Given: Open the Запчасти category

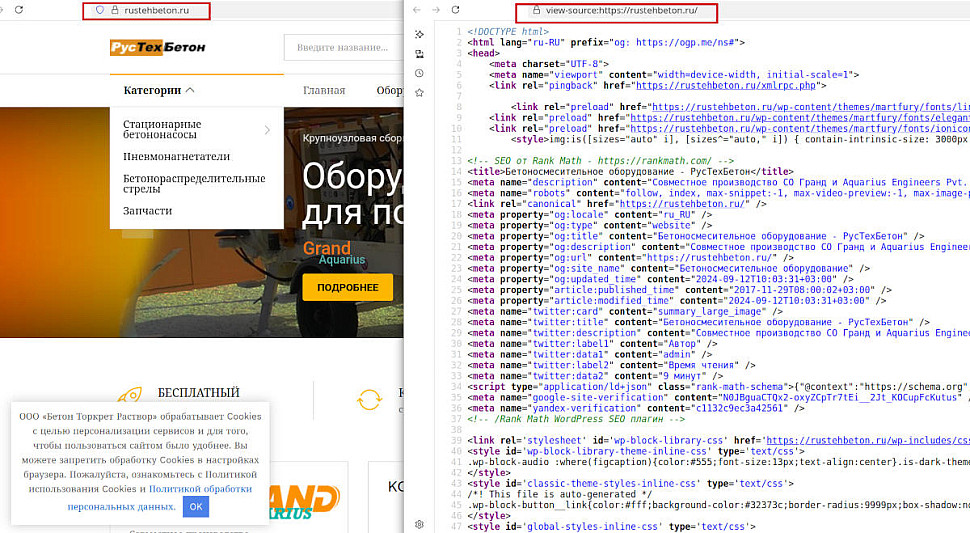Looking at the screenshot, I should point(147,211).
